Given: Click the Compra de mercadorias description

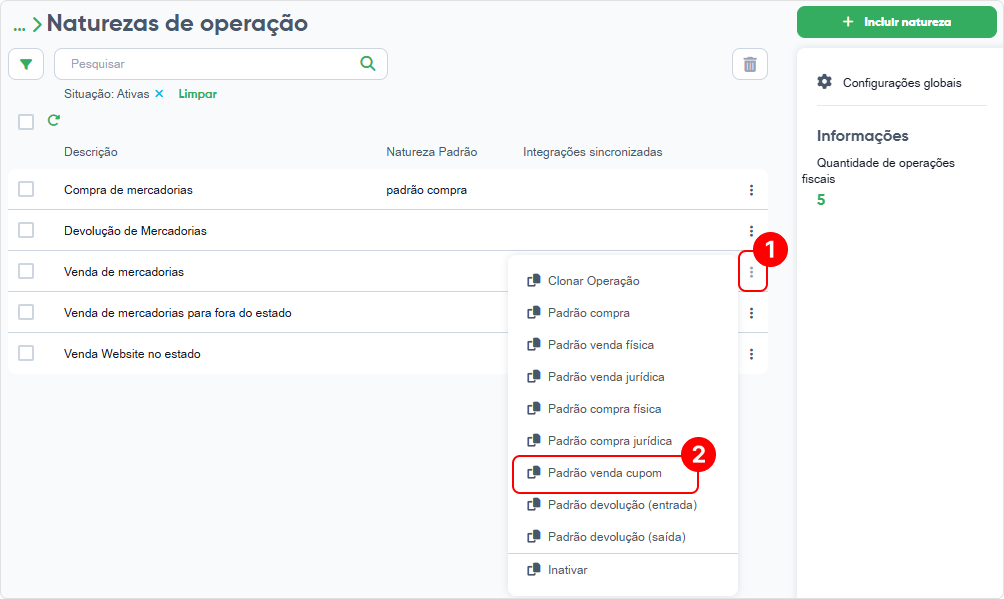Looking at the screenshot, I should pyautogui.click(x=128, y=190).
